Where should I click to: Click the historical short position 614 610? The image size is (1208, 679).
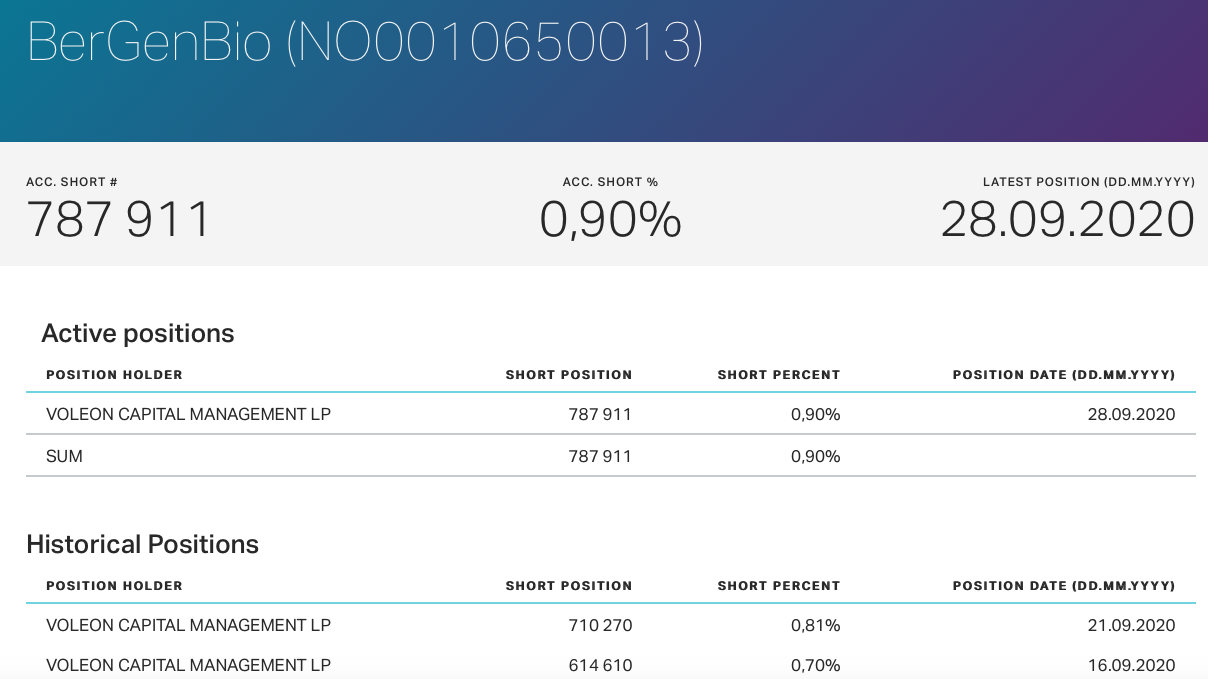tap(601, 665)
